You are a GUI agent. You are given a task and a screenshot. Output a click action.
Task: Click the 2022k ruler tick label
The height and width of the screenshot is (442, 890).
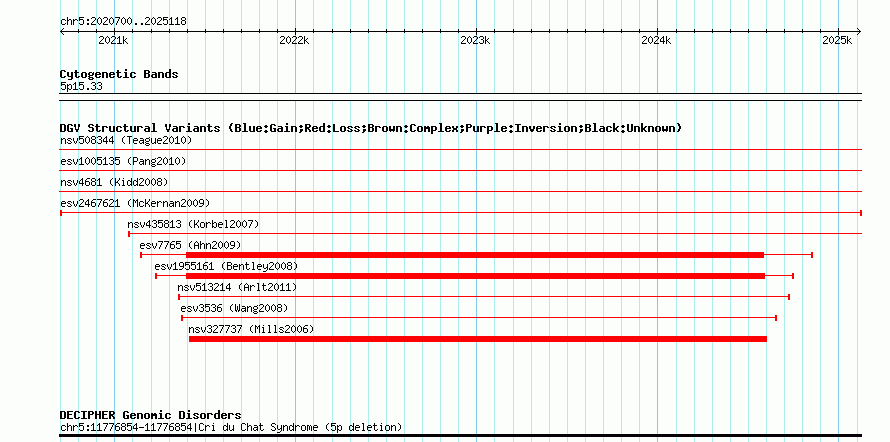(294, 40)
